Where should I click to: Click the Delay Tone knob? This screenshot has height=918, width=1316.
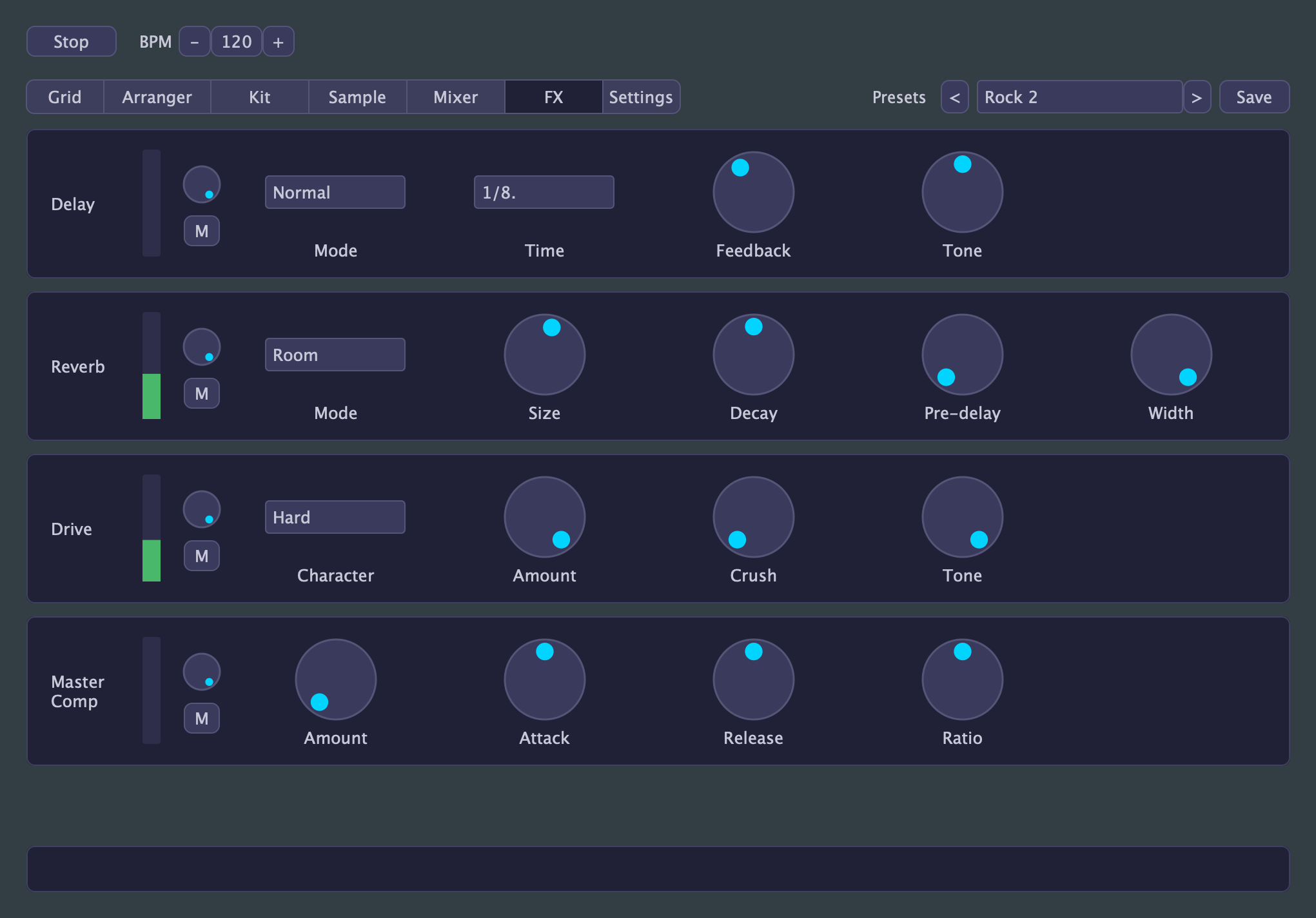963,192
